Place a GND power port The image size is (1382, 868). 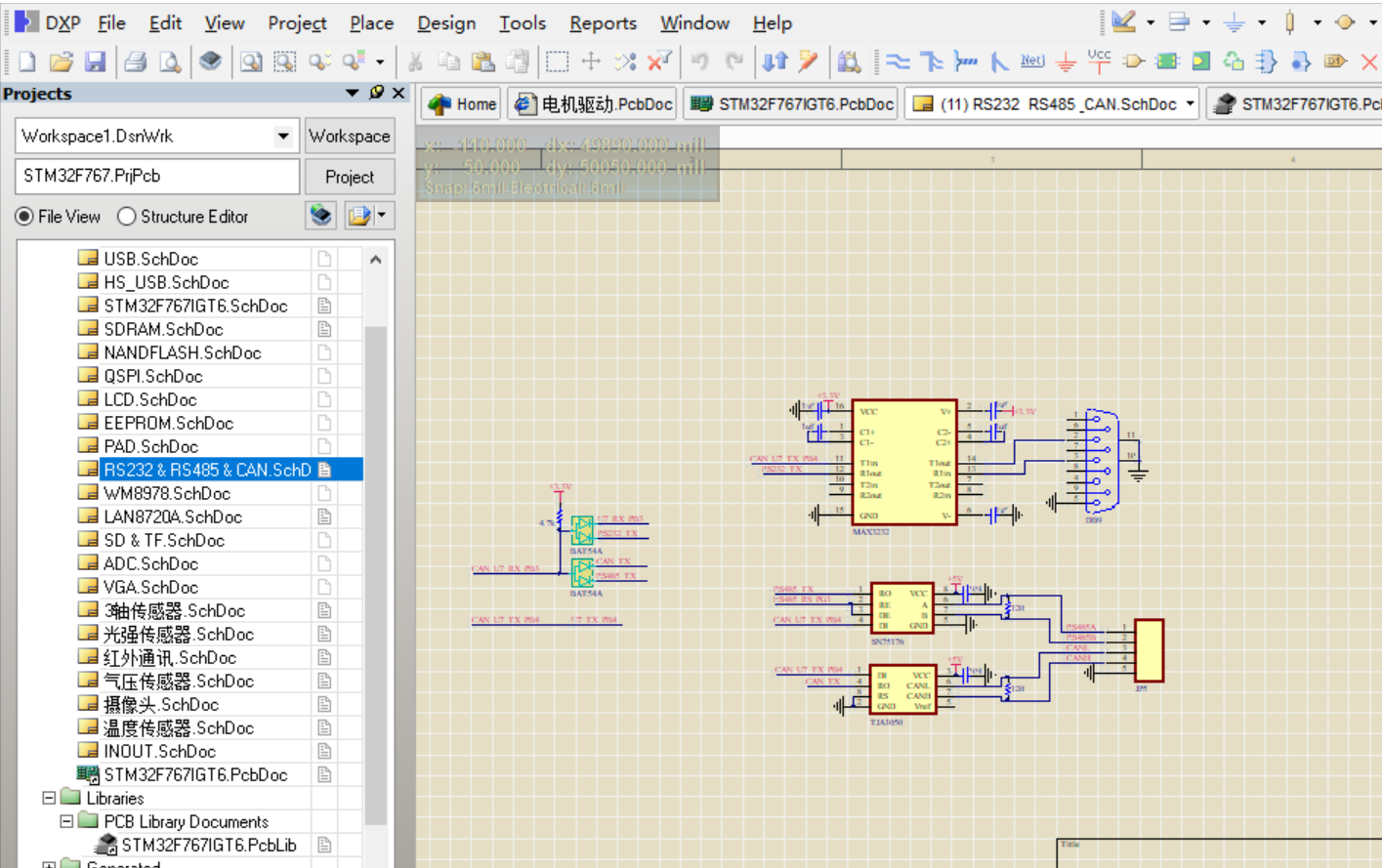point(1066,62)
